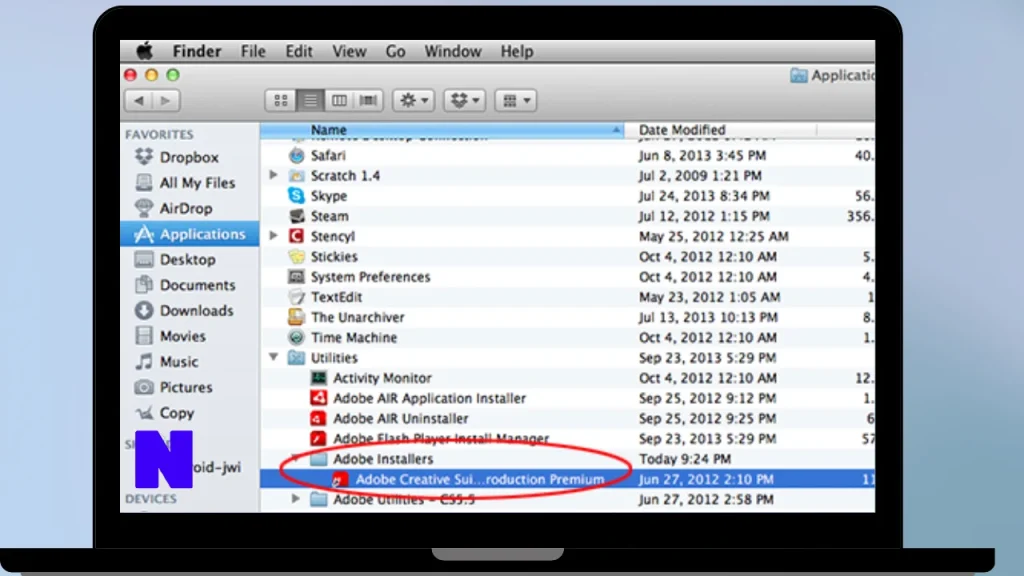Sort by the Date Modified column header
1024x576 pixels.
[720, 130]
